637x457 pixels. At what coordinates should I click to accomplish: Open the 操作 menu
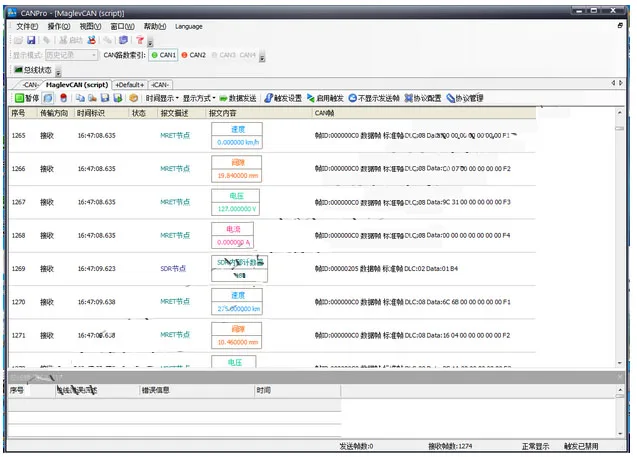pos(59,26)
